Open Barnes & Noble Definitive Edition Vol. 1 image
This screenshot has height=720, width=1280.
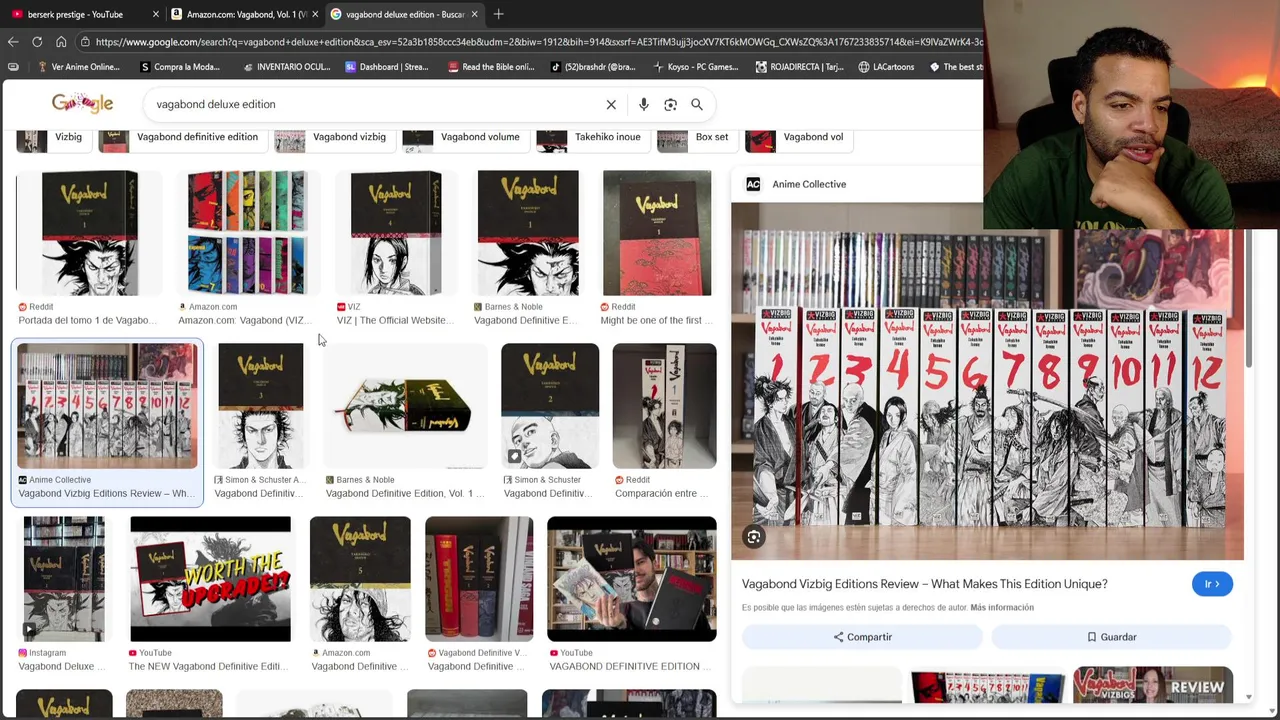405,406
